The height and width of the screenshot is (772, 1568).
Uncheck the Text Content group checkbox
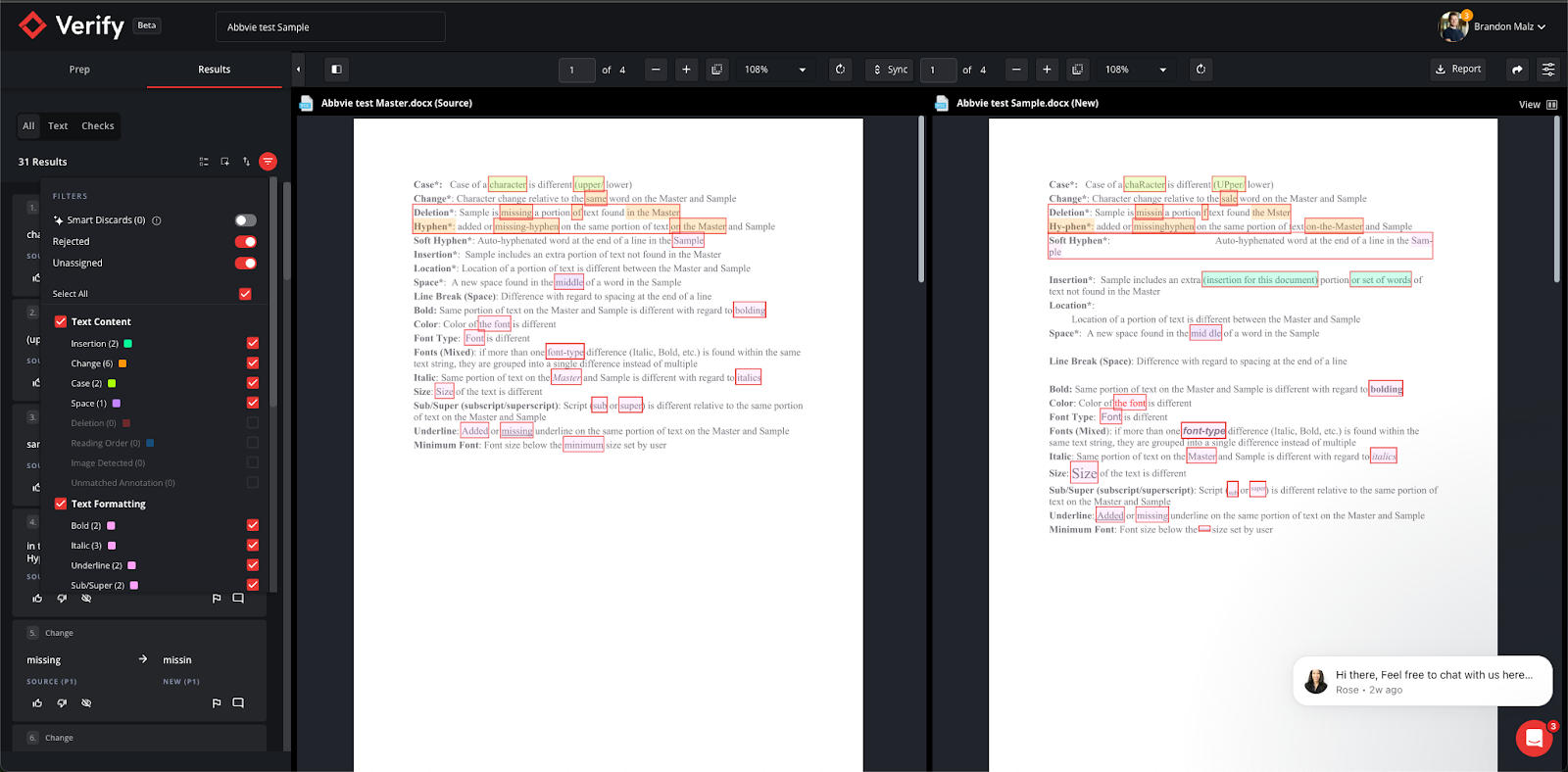(61, 321)
